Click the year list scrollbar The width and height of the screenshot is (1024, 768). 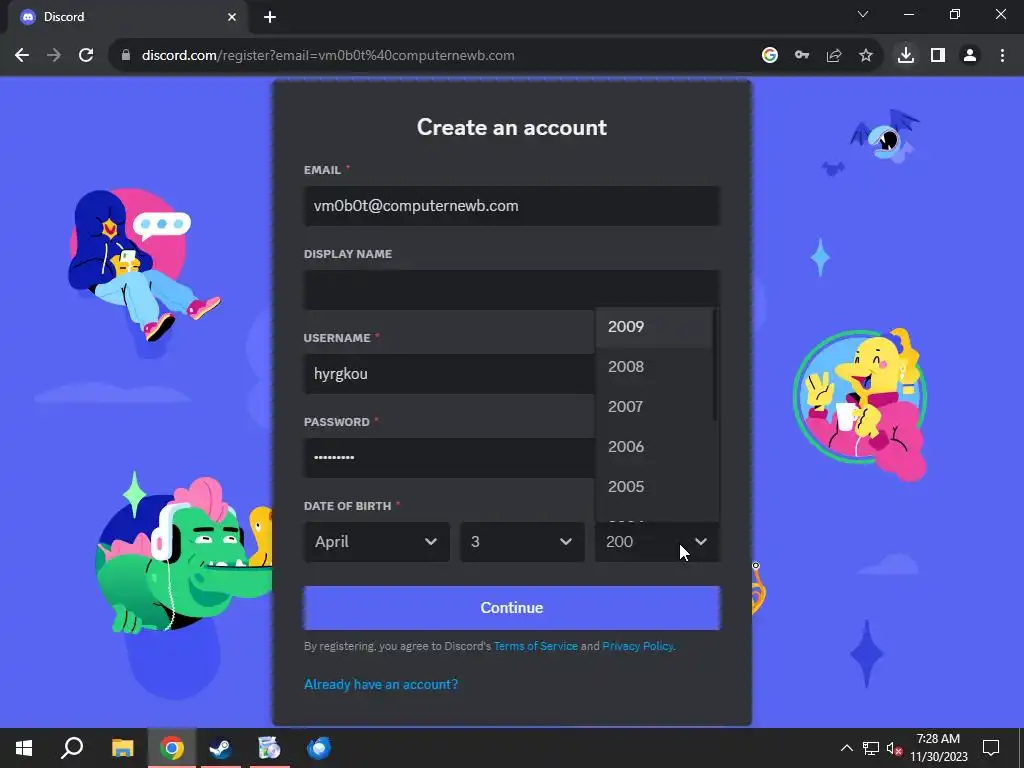click(x=716, y=364)
